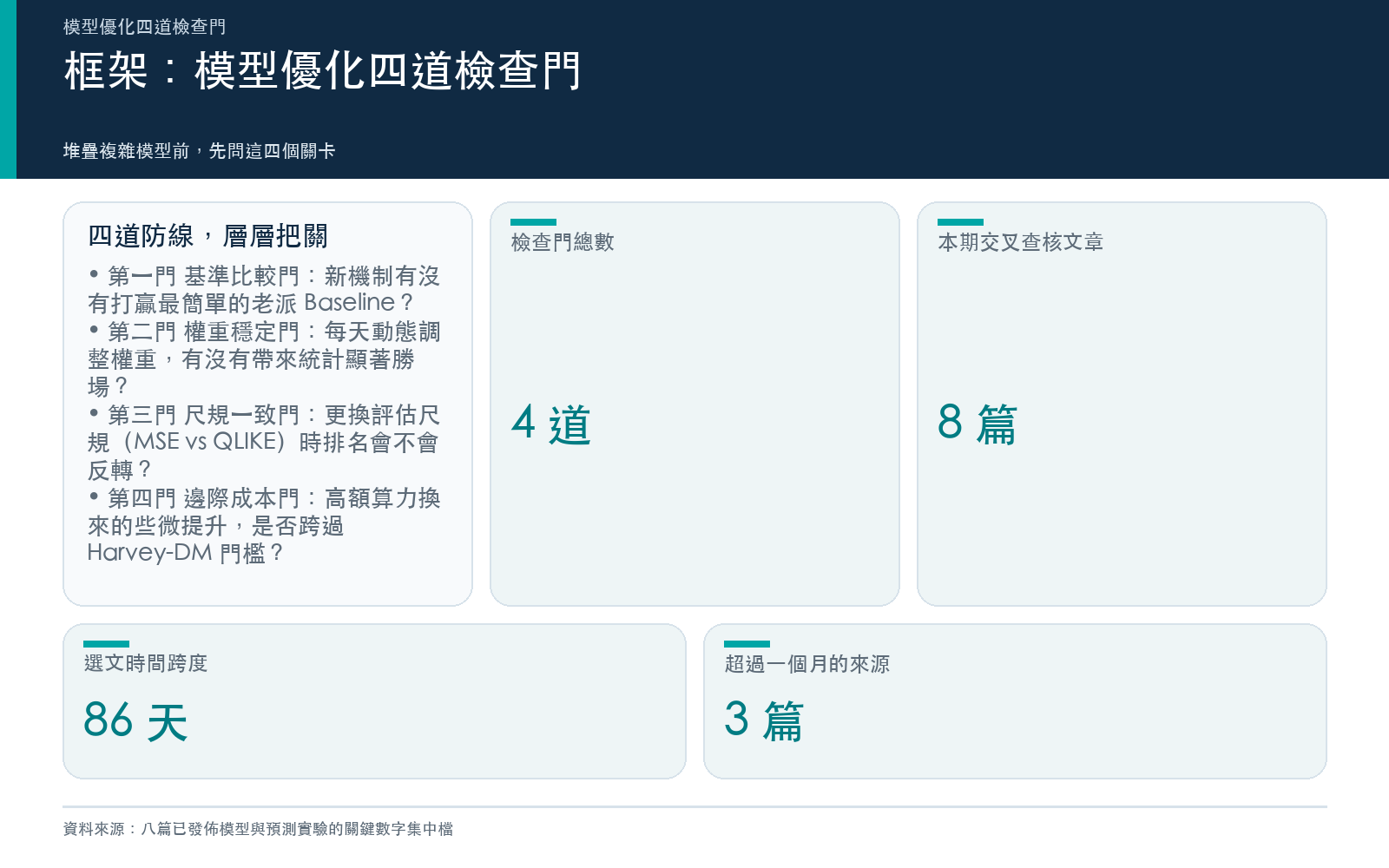1389x868 pixels.
Task: Click the 第二門 權重穩定門 bullet
Action: coord(264,358)
